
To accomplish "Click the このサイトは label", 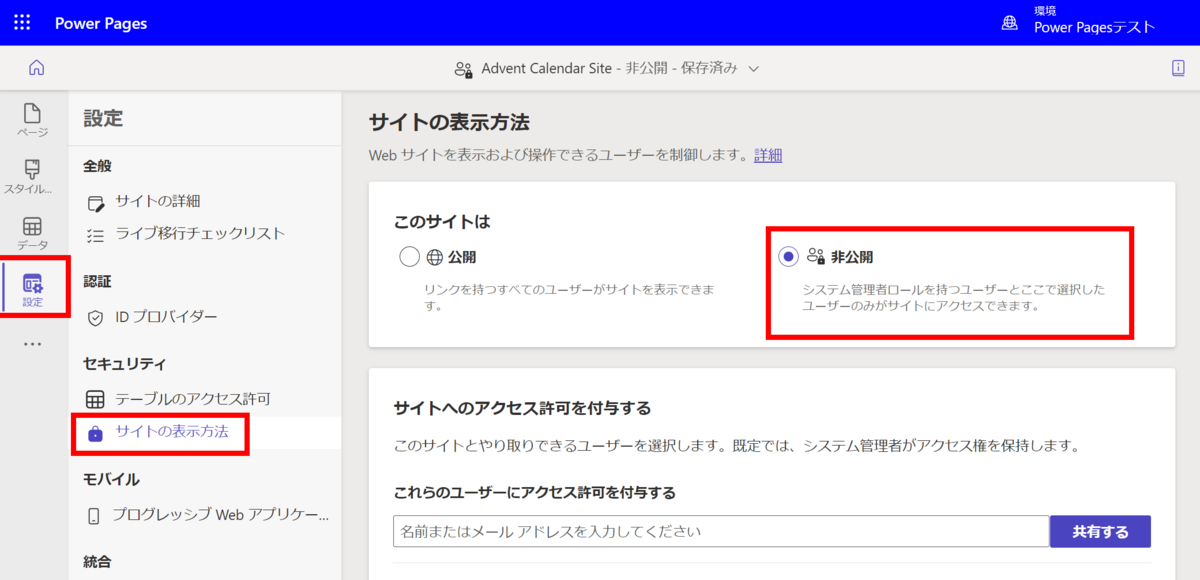I will click(x=442, y=221).
